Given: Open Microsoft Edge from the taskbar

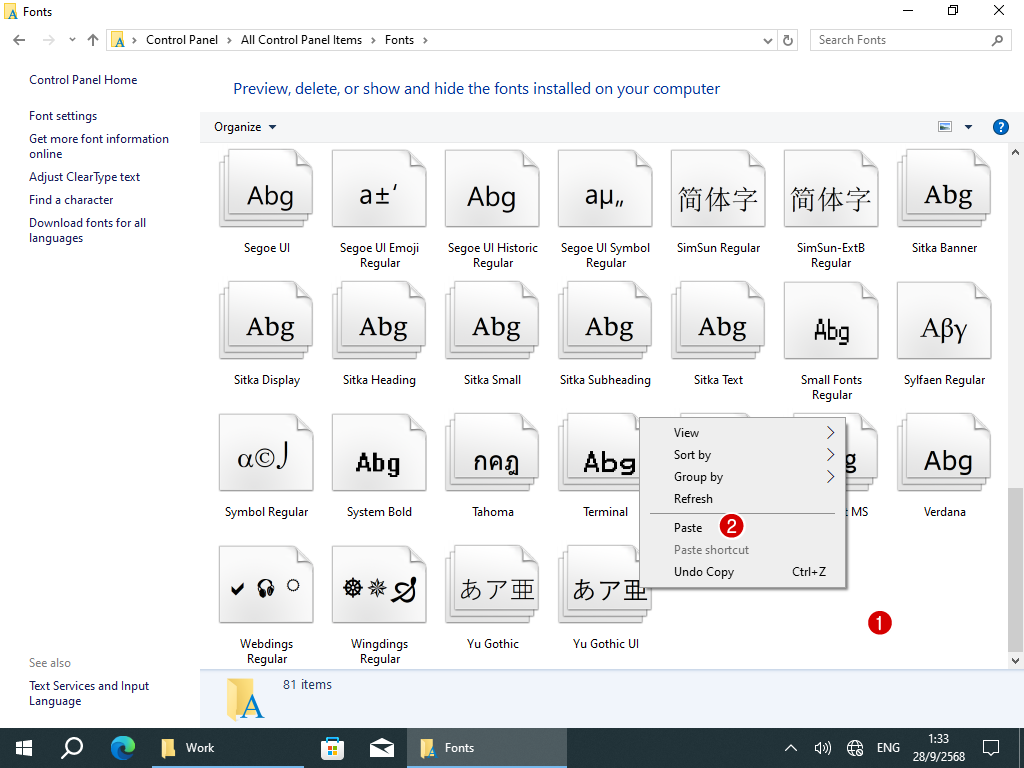Looking at the screenshot, I should tap(123, 748).
